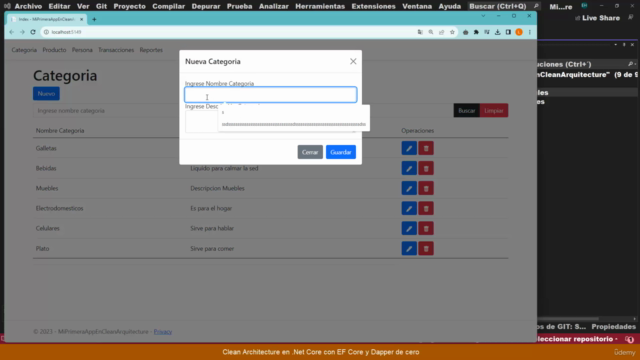Click Guardar to save the category
The image size is (640, 360).
[341, 152]
